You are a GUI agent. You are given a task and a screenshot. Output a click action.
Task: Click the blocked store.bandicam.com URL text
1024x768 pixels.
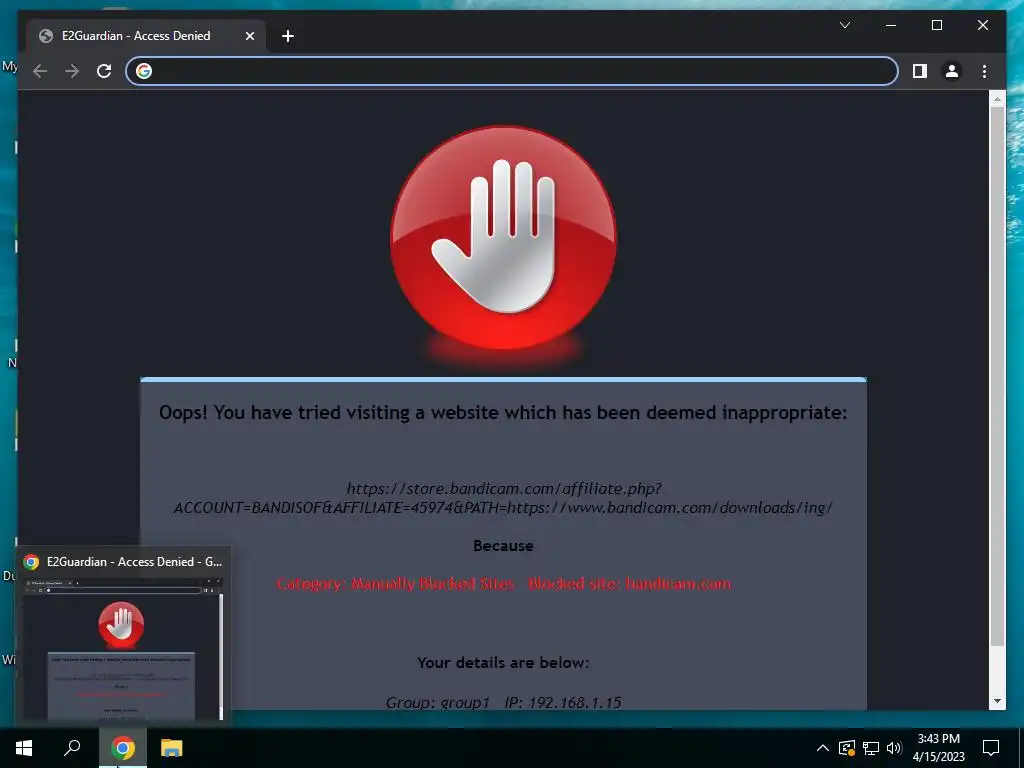(504, 498)
